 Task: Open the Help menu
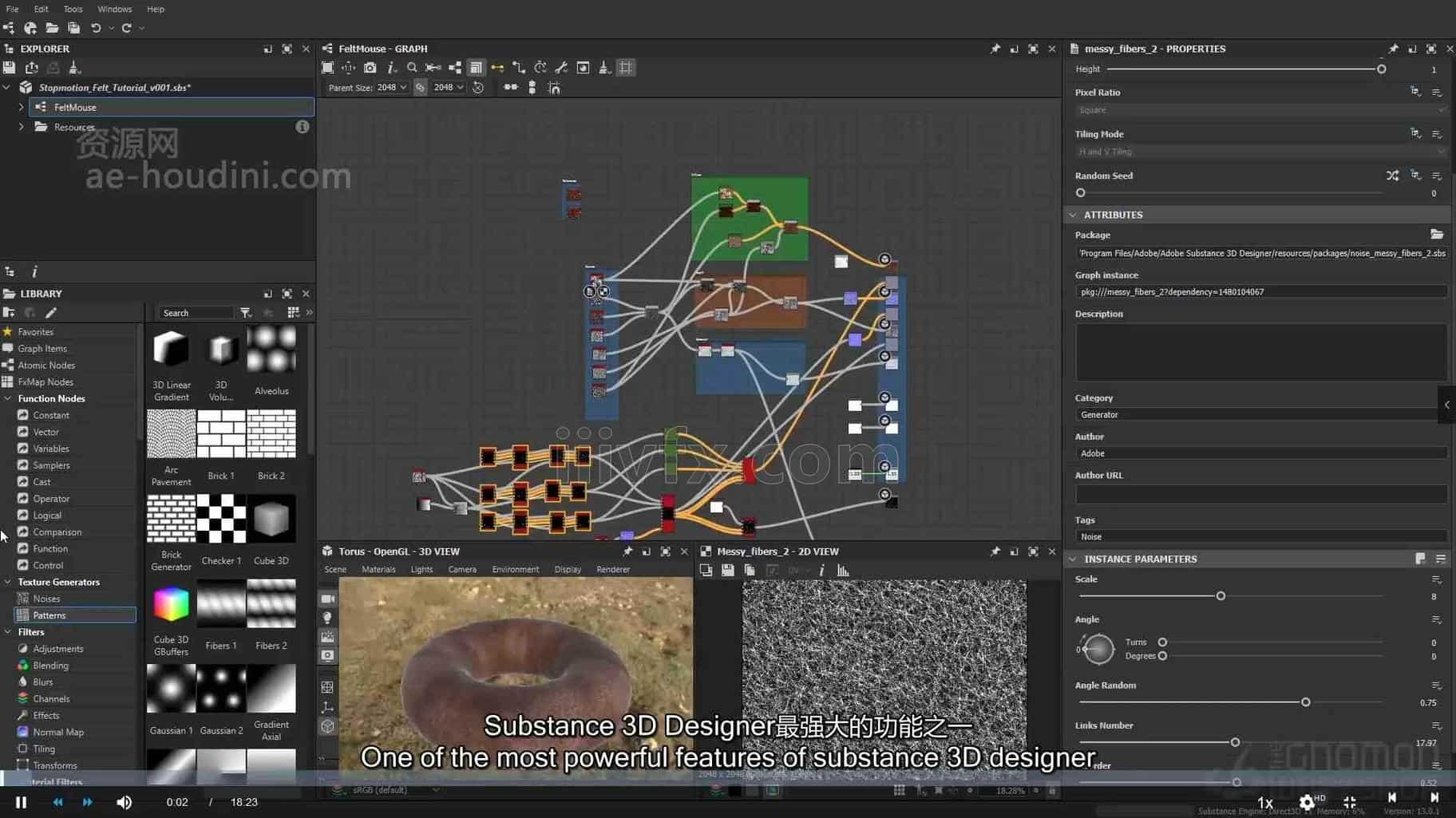[156, 9]
